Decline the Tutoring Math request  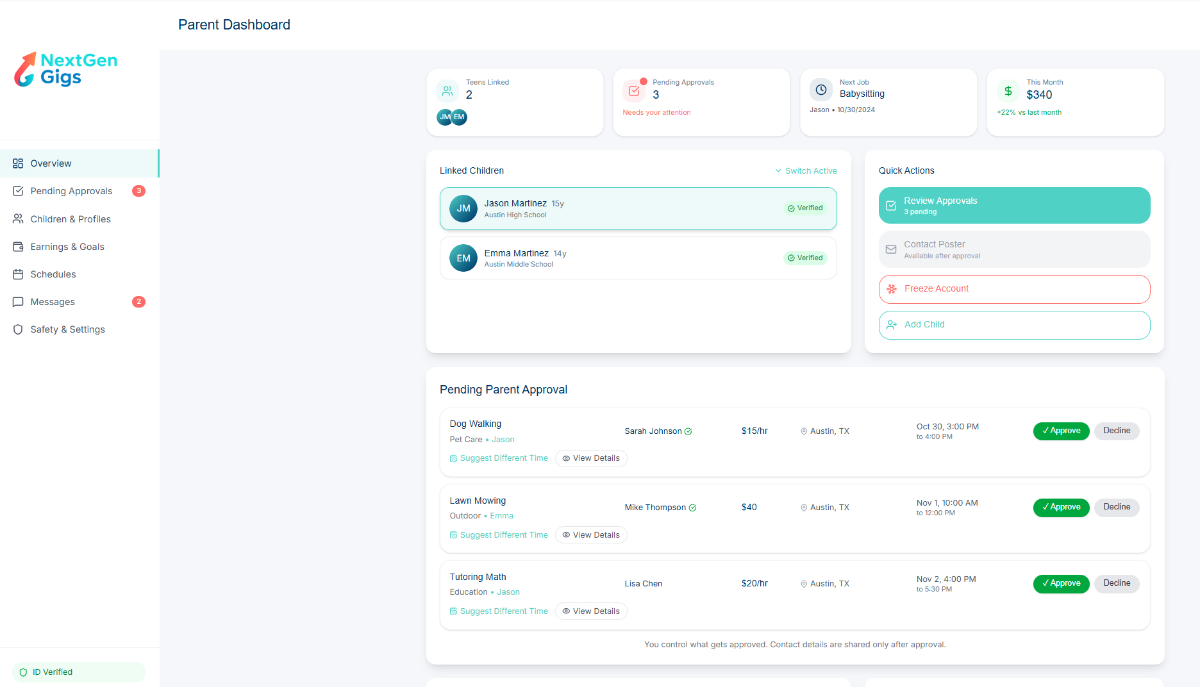click(x=1116, y=583)
